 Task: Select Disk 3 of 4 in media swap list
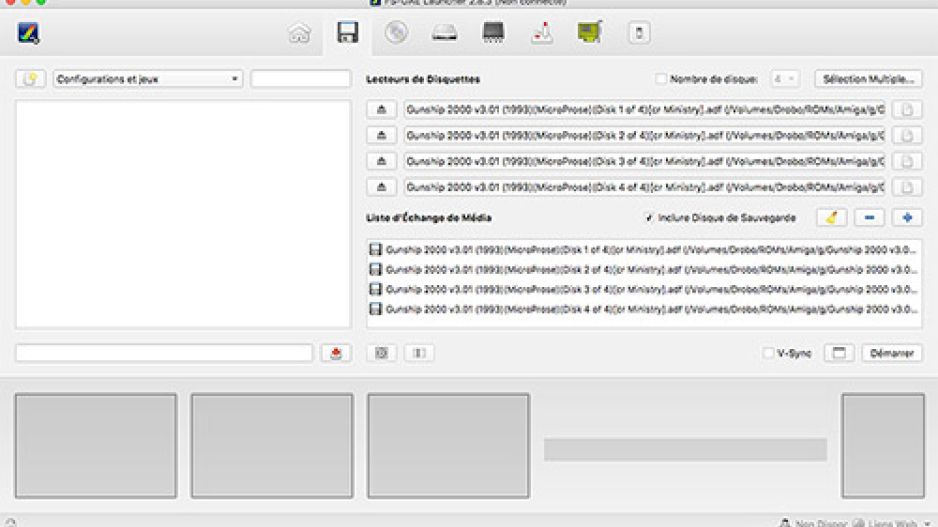(644, 289)
